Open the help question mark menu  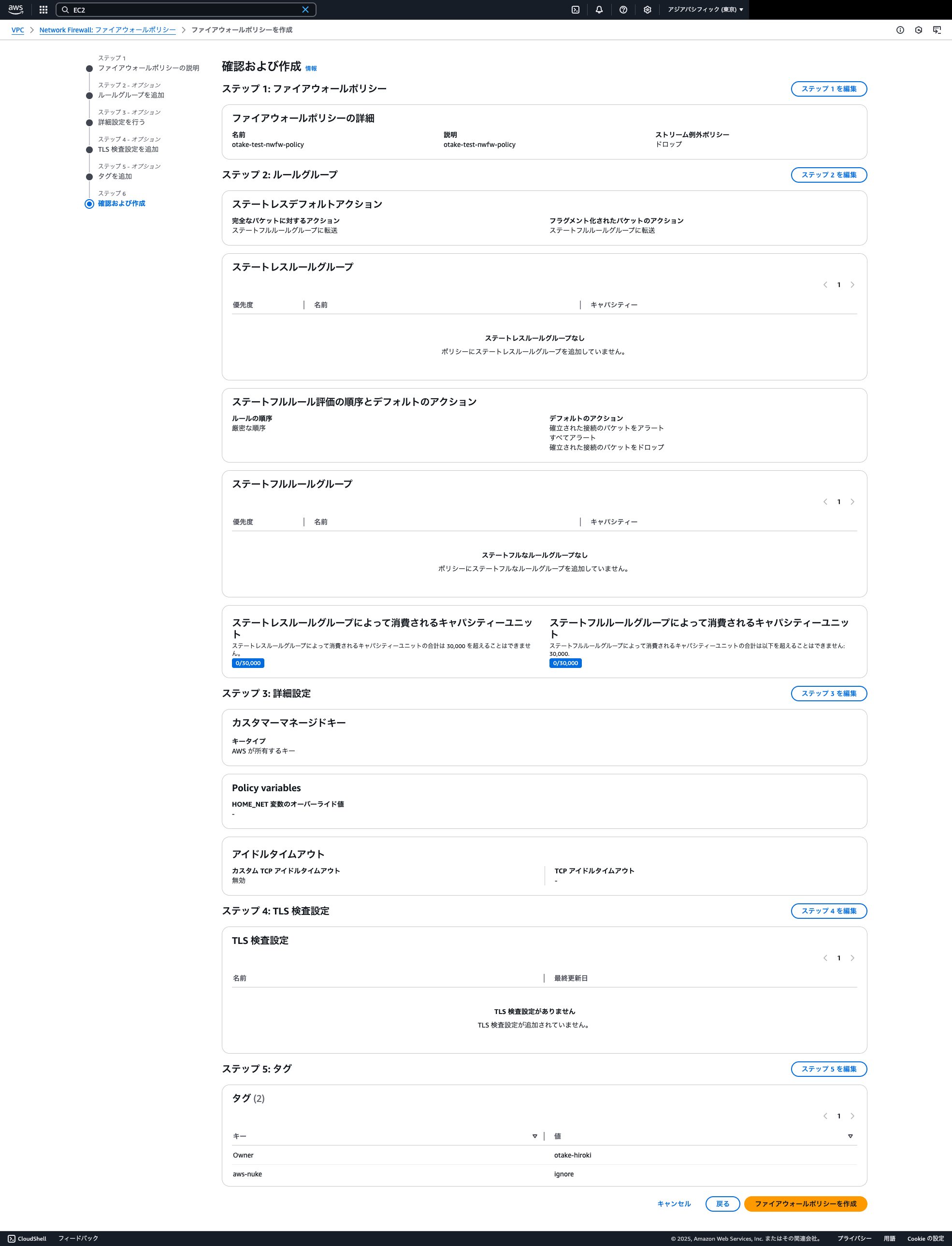point(623,10)
